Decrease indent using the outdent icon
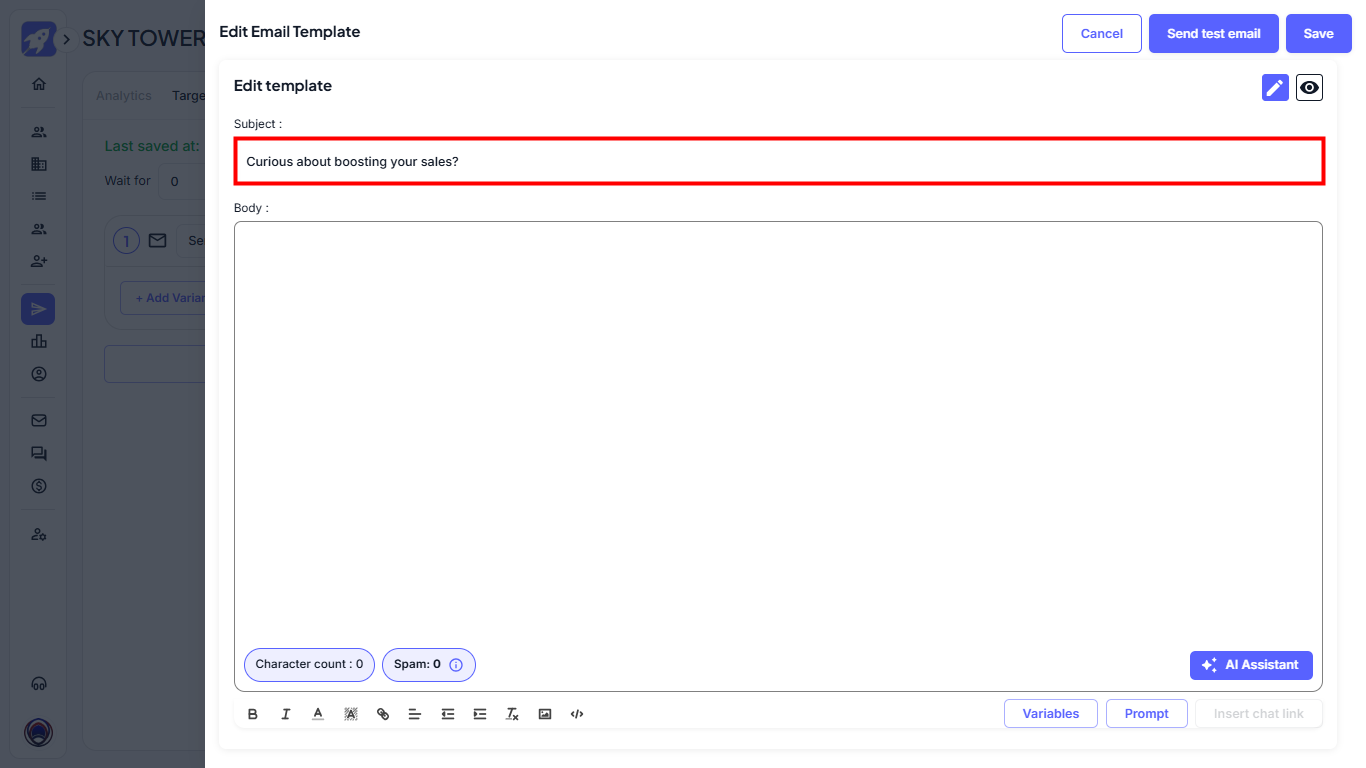Image resolution: width=1366 pixels, height=768 pixels. (x=448, y=714)
